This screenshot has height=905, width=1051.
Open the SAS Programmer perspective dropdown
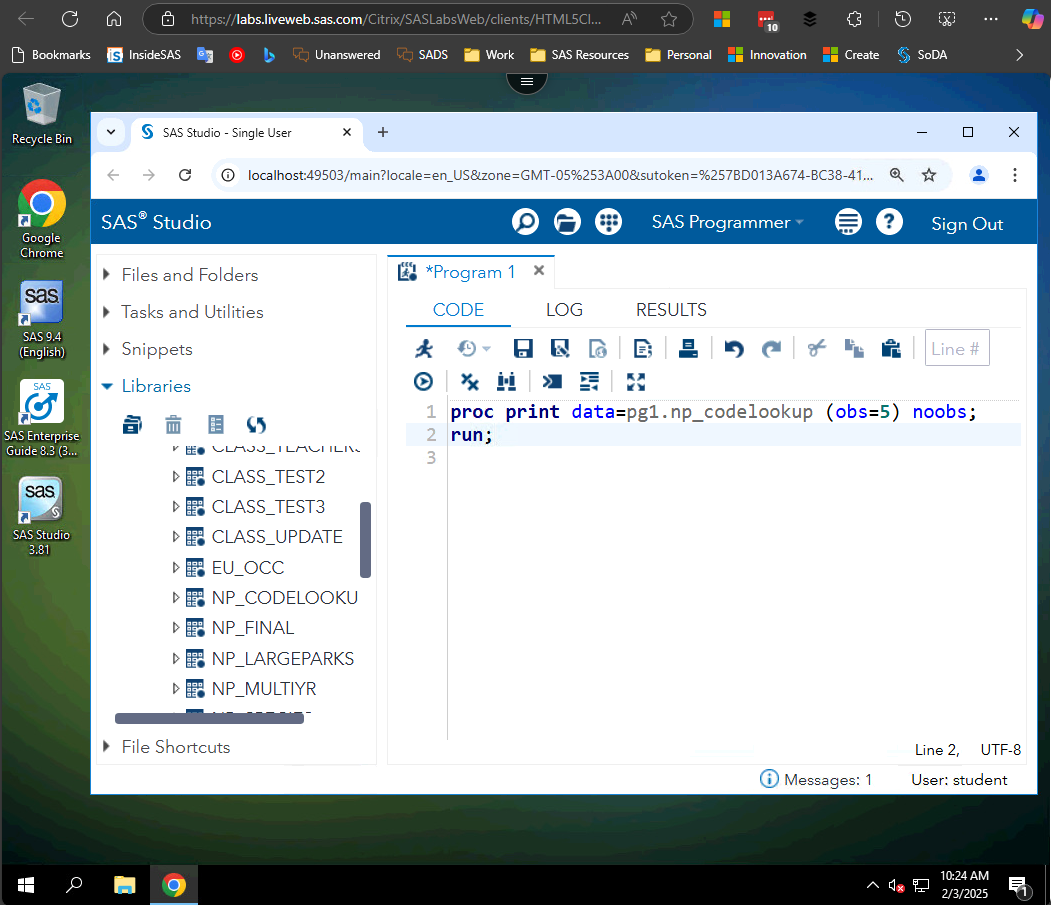coord(727,222)
